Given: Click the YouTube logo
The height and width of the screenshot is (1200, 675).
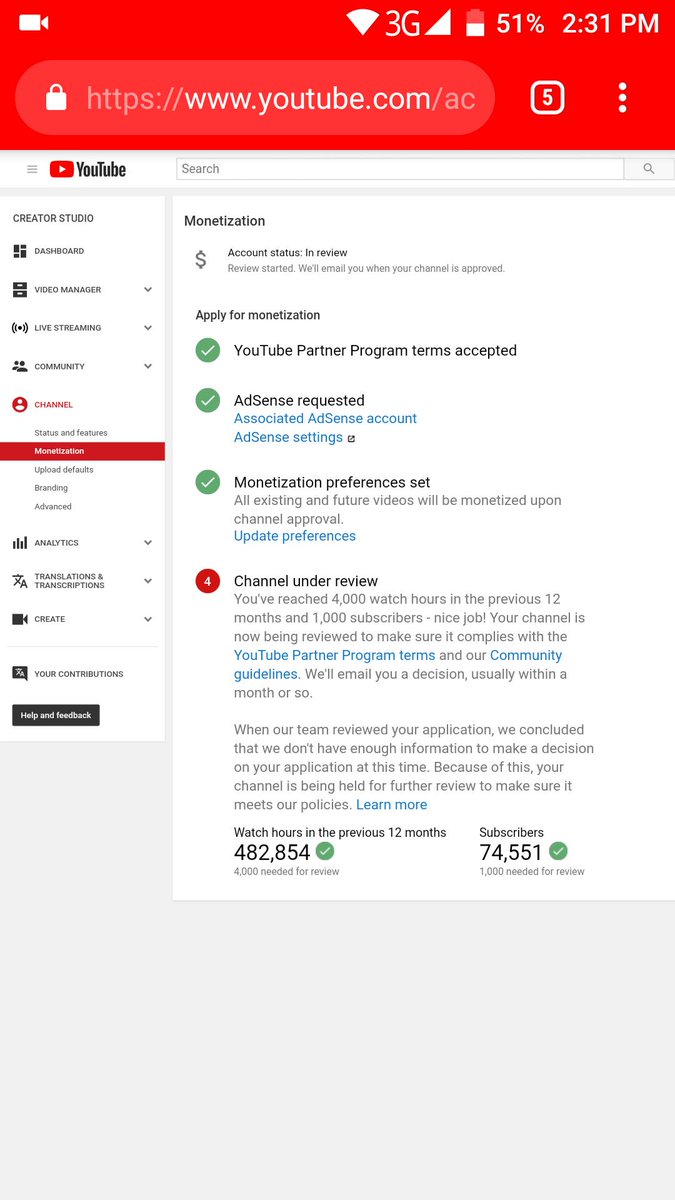Looking at the screenshot, I should (88, 169).
